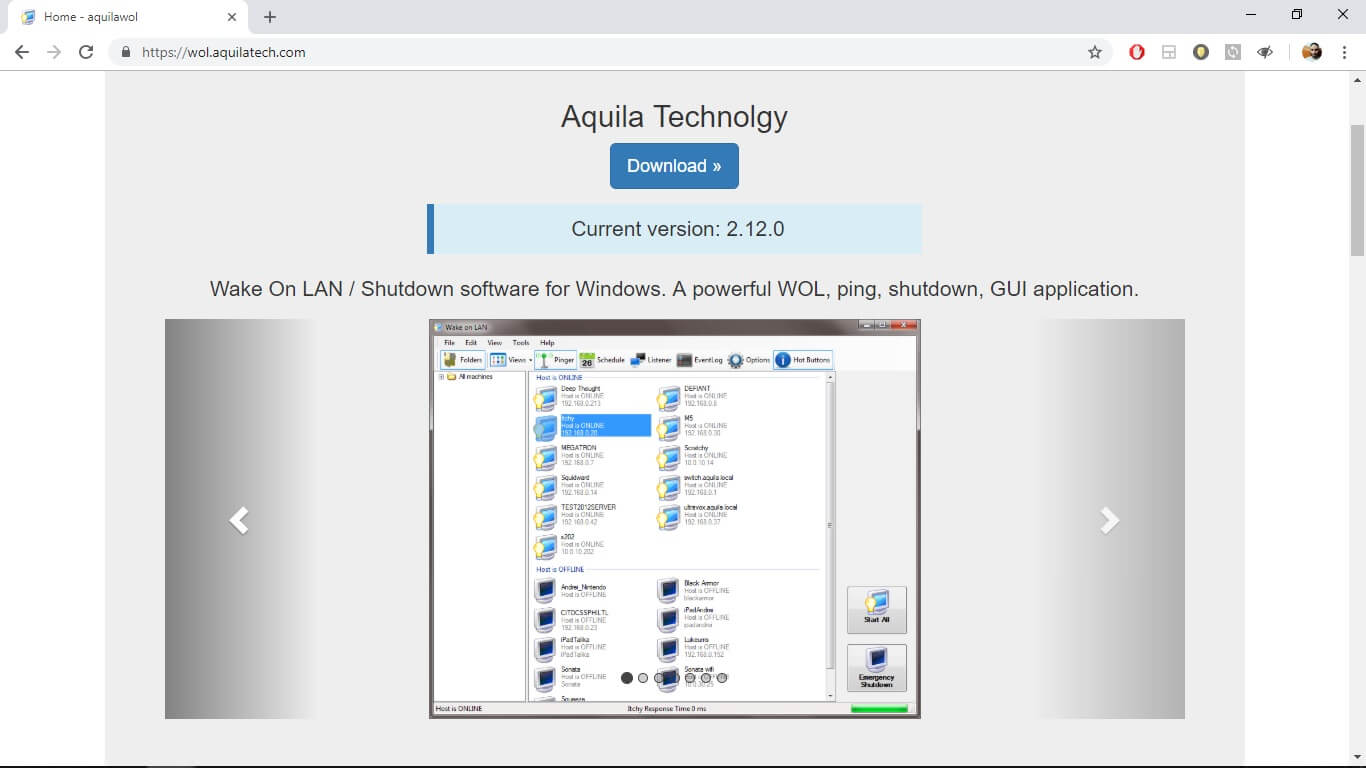The image size is (1366, 768).
Task: Click the scrollbar up arrow
Action: coord(1358,79)
